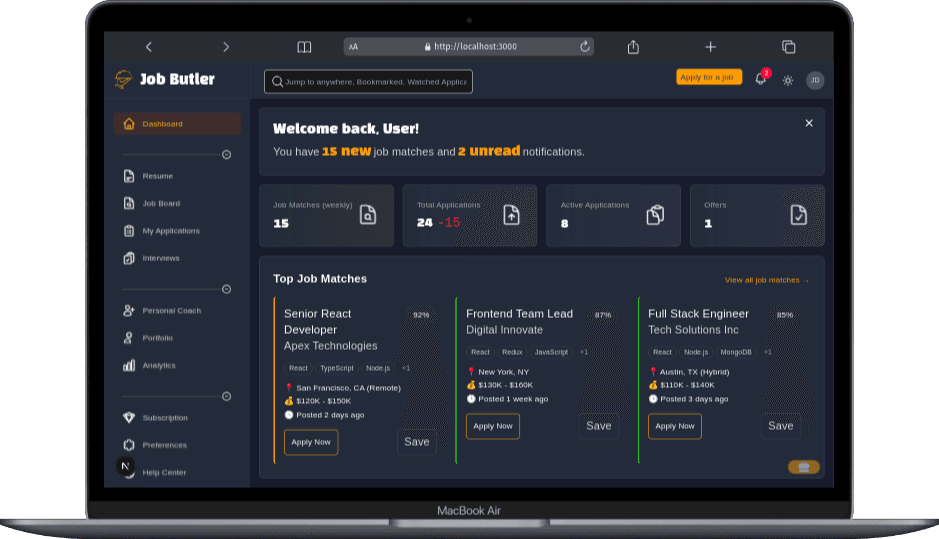The width and height of the screenshot is (939, 539).
Task: Click the 87% match badge
Action: tap(603, 315)
